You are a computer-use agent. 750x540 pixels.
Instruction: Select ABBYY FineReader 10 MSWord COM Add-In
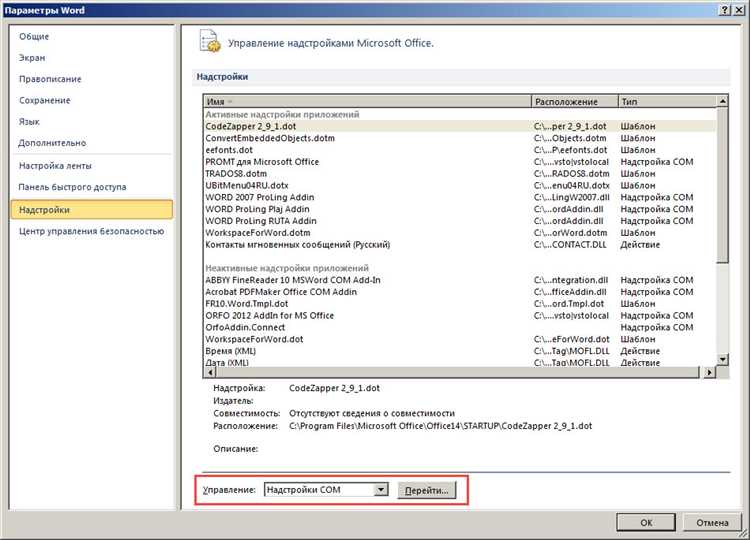tap(460, 280)
